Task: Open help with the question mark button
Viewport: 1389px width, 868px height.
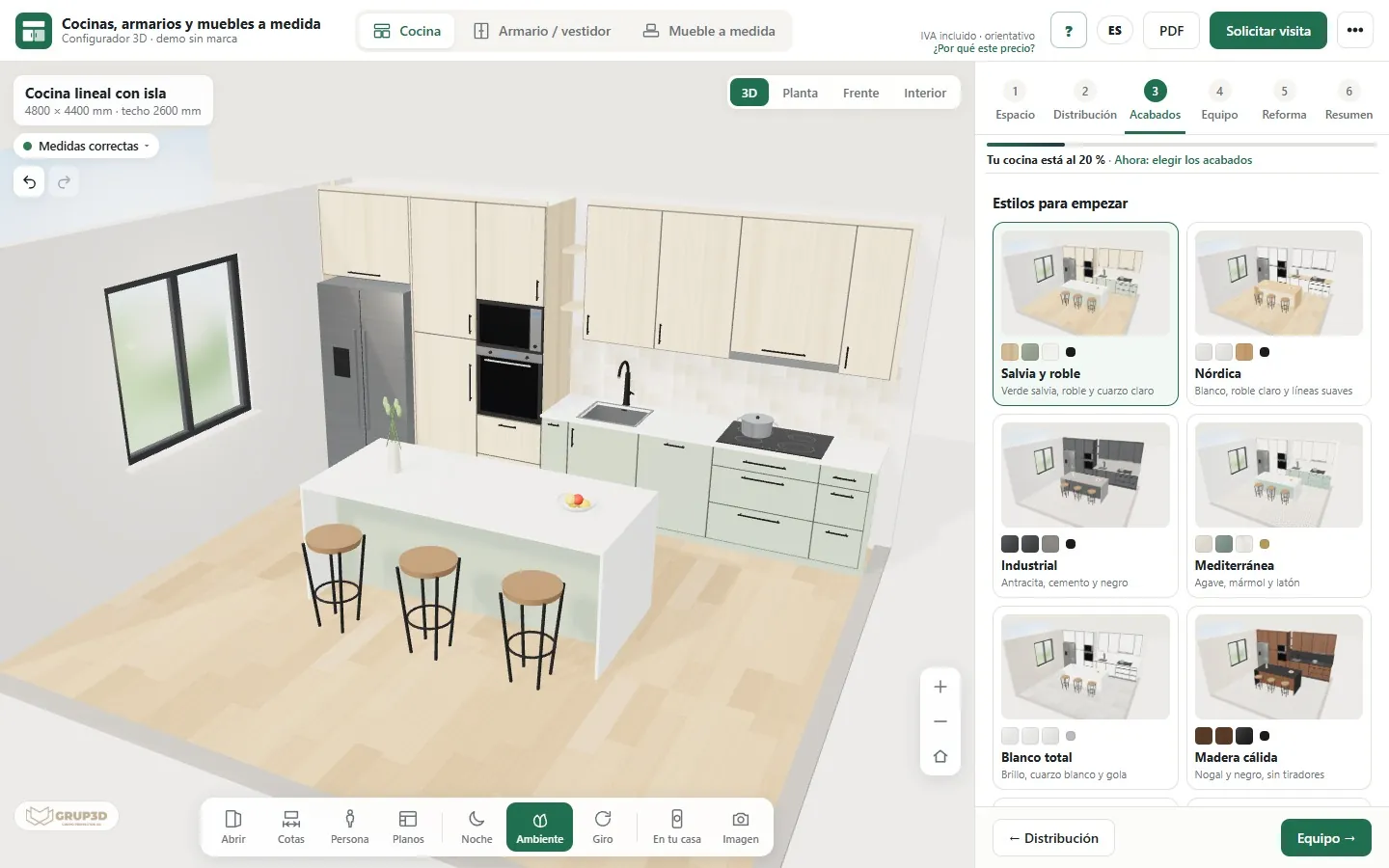Action: click(x=1069, y=31)
